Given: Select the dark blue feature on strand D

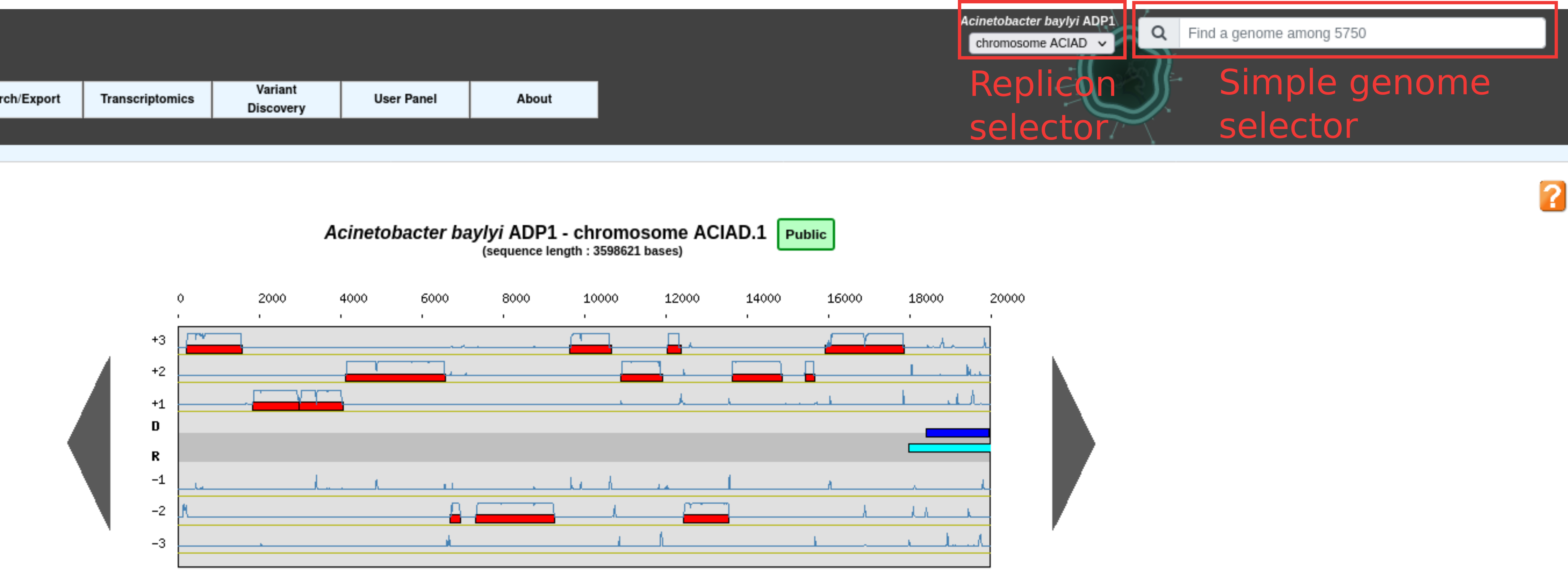Looking at the screenshot, I should point(957,433).
